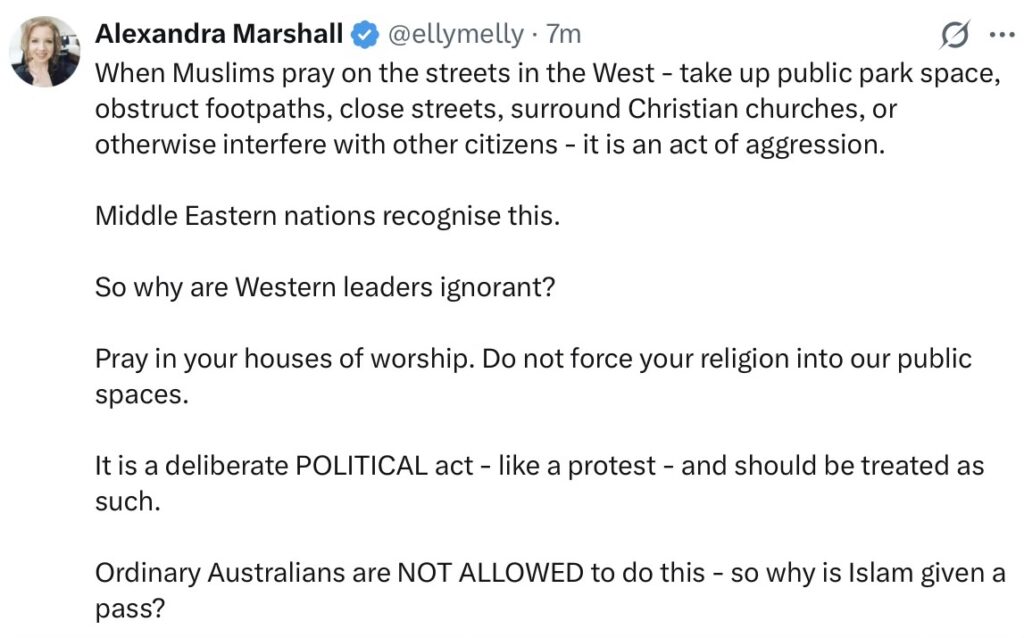Image resolution: width=1024 pixels, height=638 pixels.
Task: Open the Grok explain post icon
Action: pyautogui.click(x=956, y=35)
